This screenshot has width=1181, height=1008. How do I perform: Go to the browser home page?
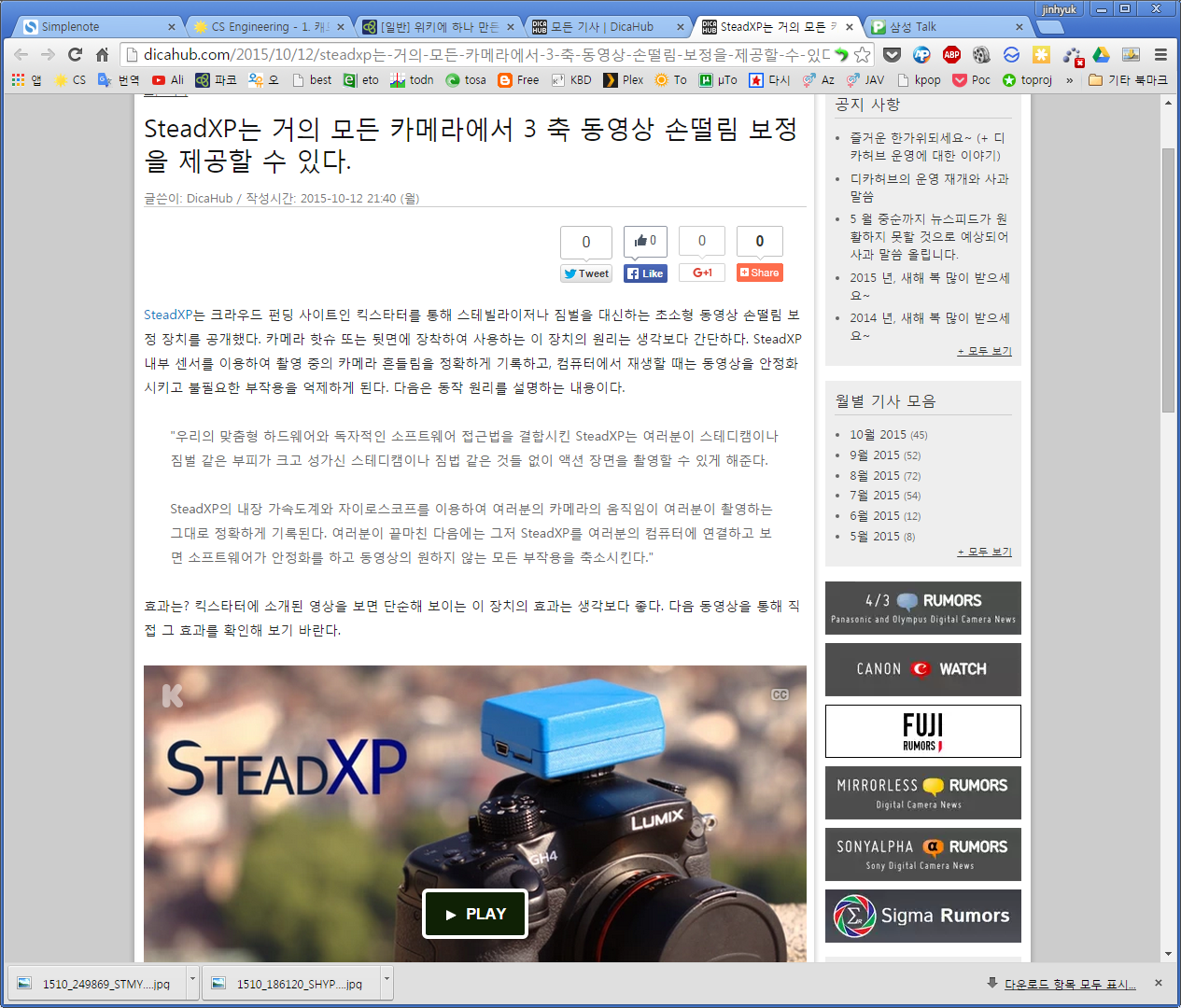(x=103, y=55)
